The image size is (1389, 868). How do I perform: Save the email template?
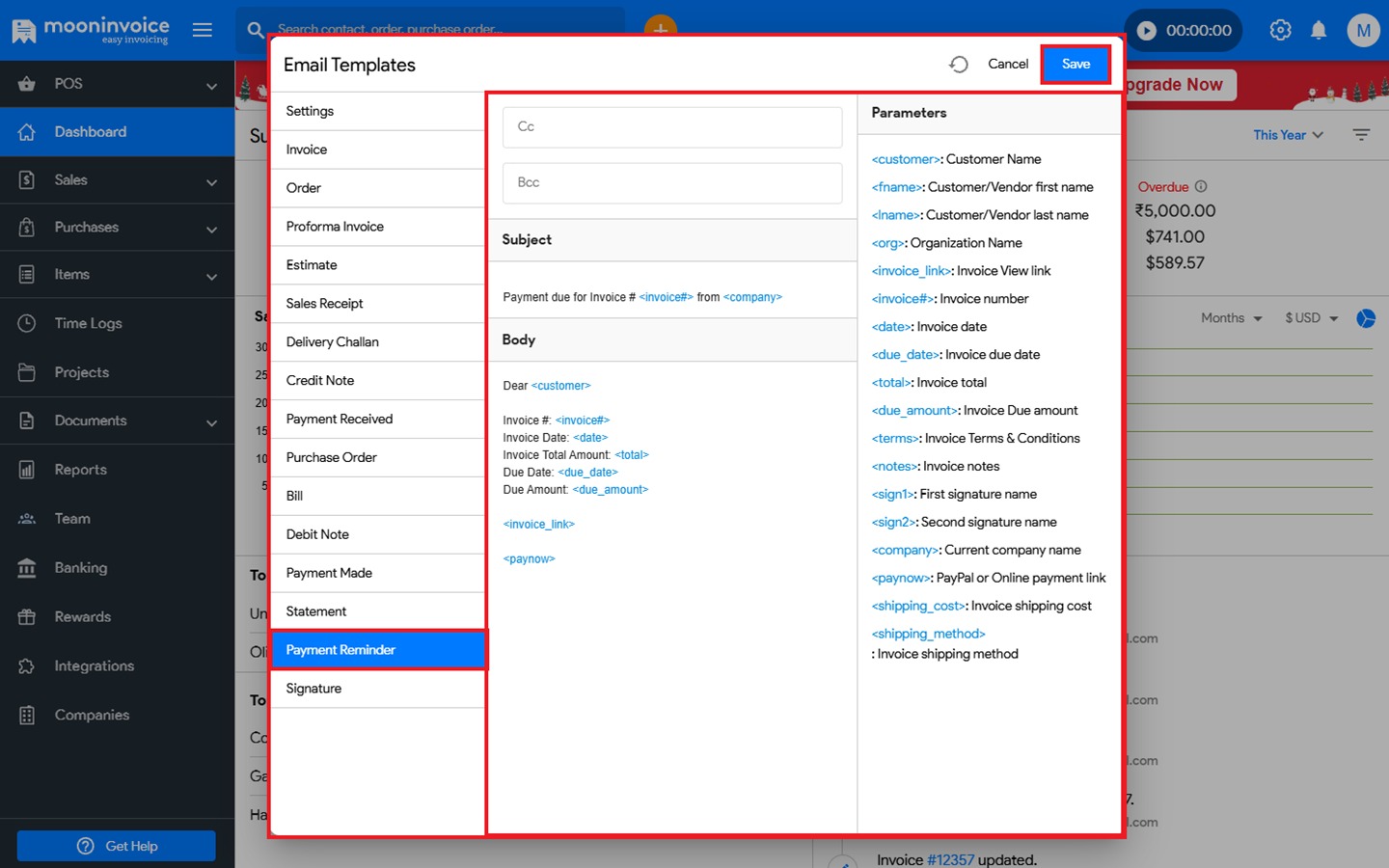[x=1076, y=65]
